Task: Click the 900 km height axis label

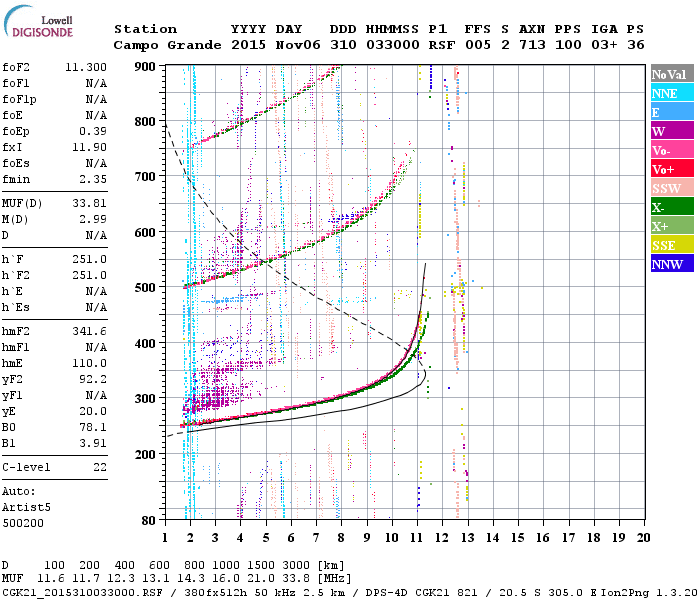Action: (145, 67)
